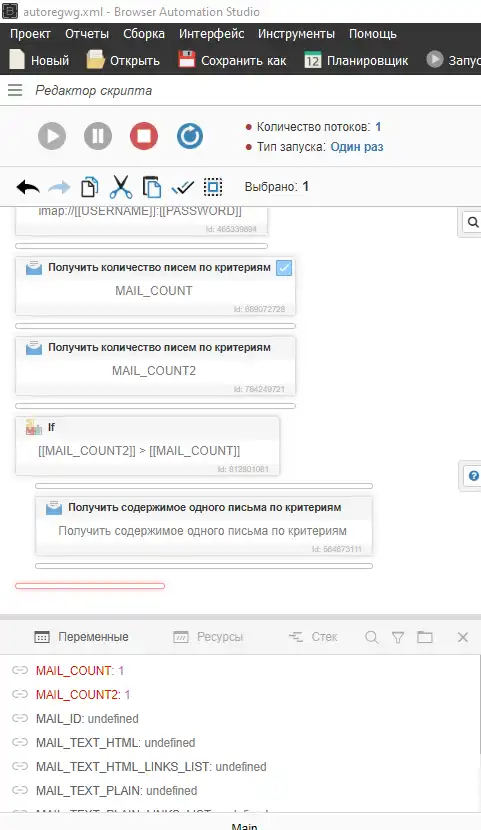
Task: Select the If MAIL_COUNT2 condition block
Action: [147, 446]
